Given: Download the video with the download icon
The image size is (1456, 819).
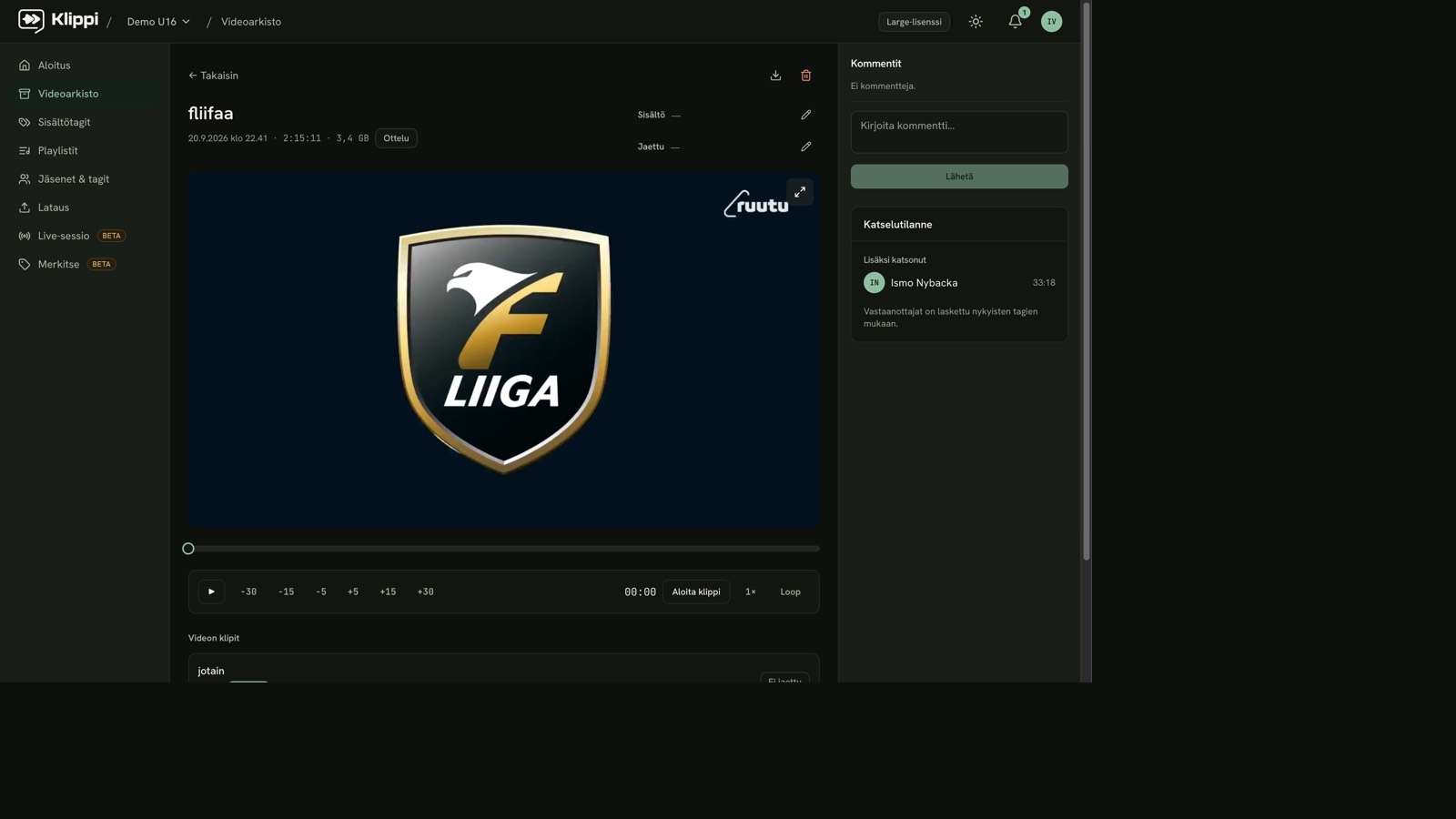Looking at the screenshot, I should 775,76.
